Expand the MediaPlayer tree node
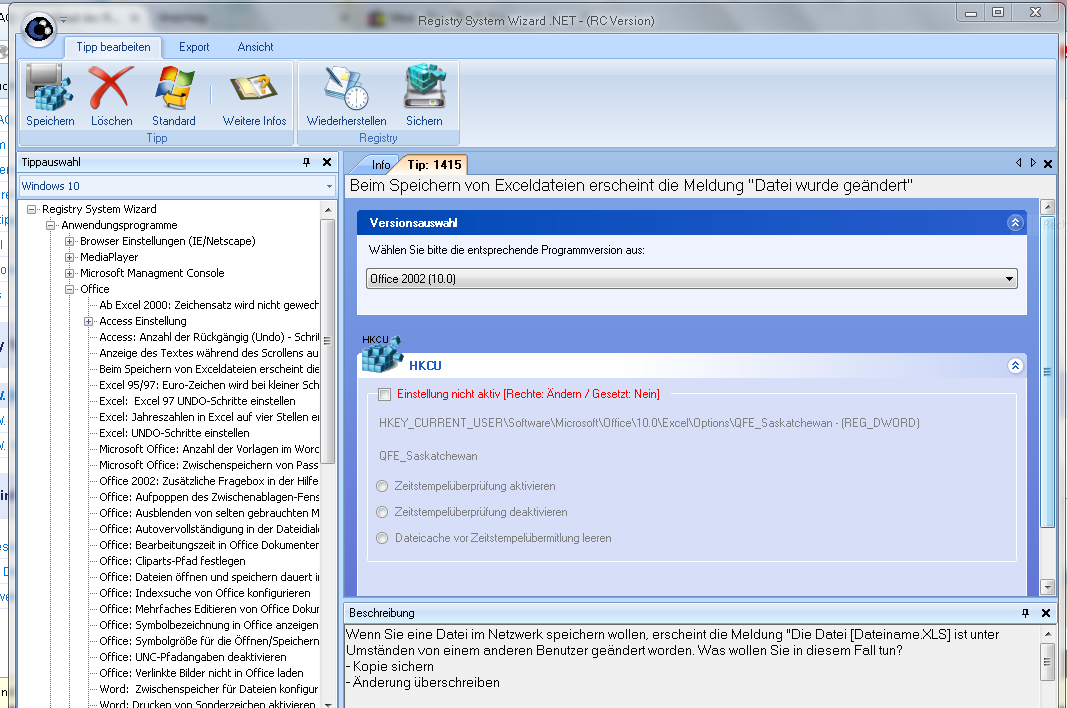This screenshot has width=1067, height=708. 69,257
